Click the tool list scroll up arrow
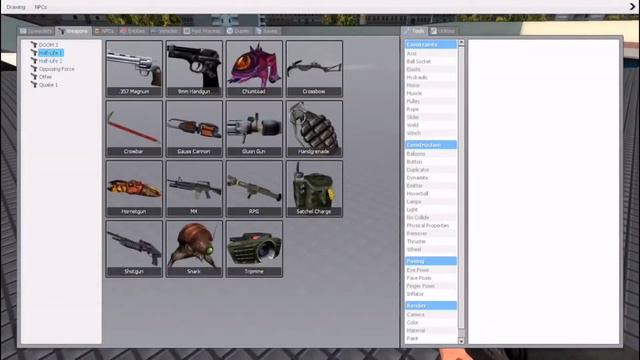Screen dimensions: 640x360 [461, 42]
